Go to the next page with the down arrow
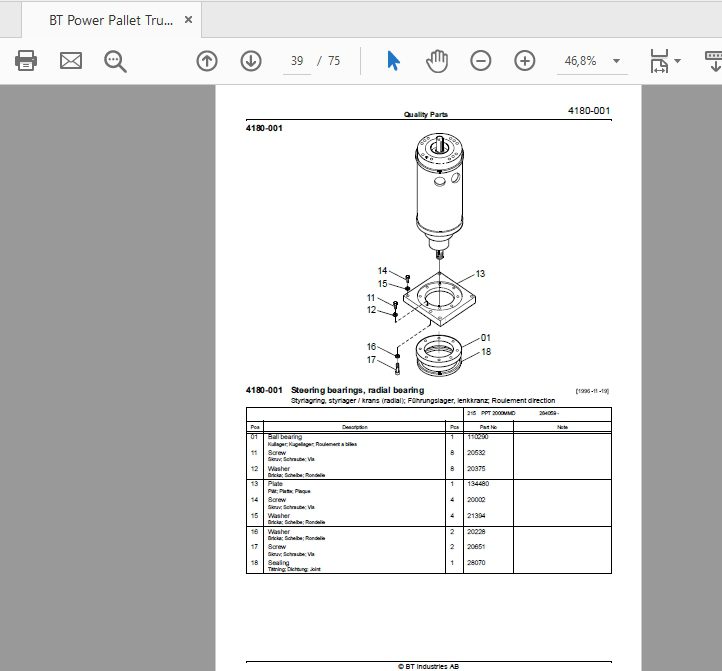This screenshot has width=722, height=671. coord(251,61)
